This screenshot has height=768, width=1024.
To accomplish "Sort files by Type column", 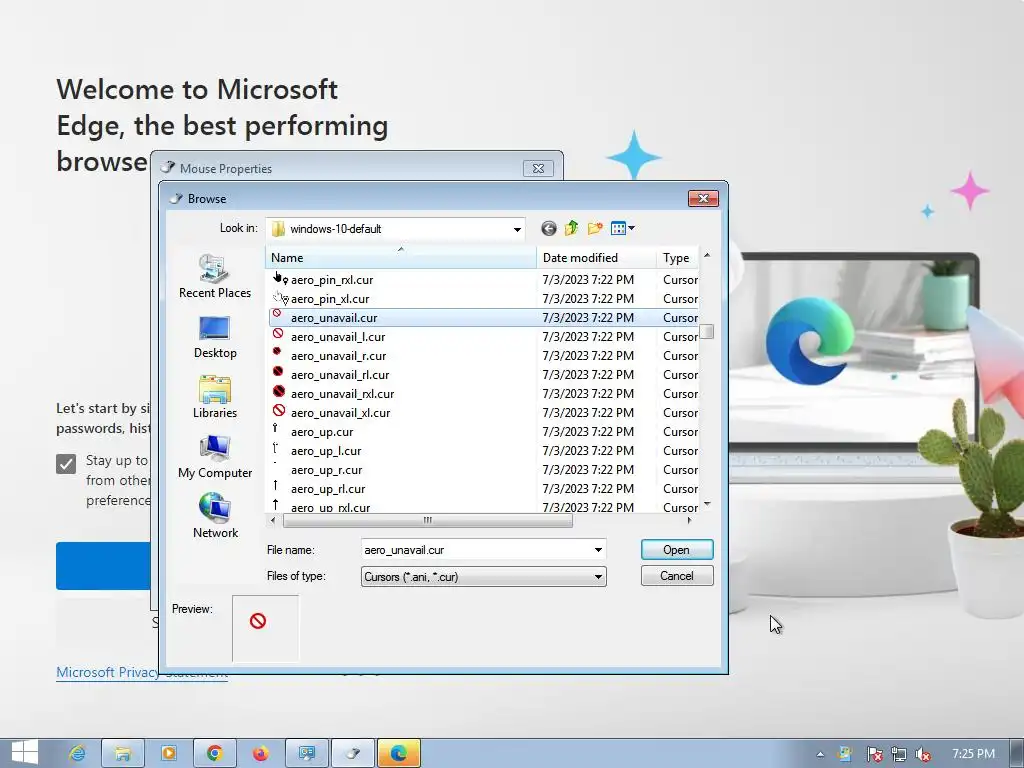I will [x=677, y=257].
